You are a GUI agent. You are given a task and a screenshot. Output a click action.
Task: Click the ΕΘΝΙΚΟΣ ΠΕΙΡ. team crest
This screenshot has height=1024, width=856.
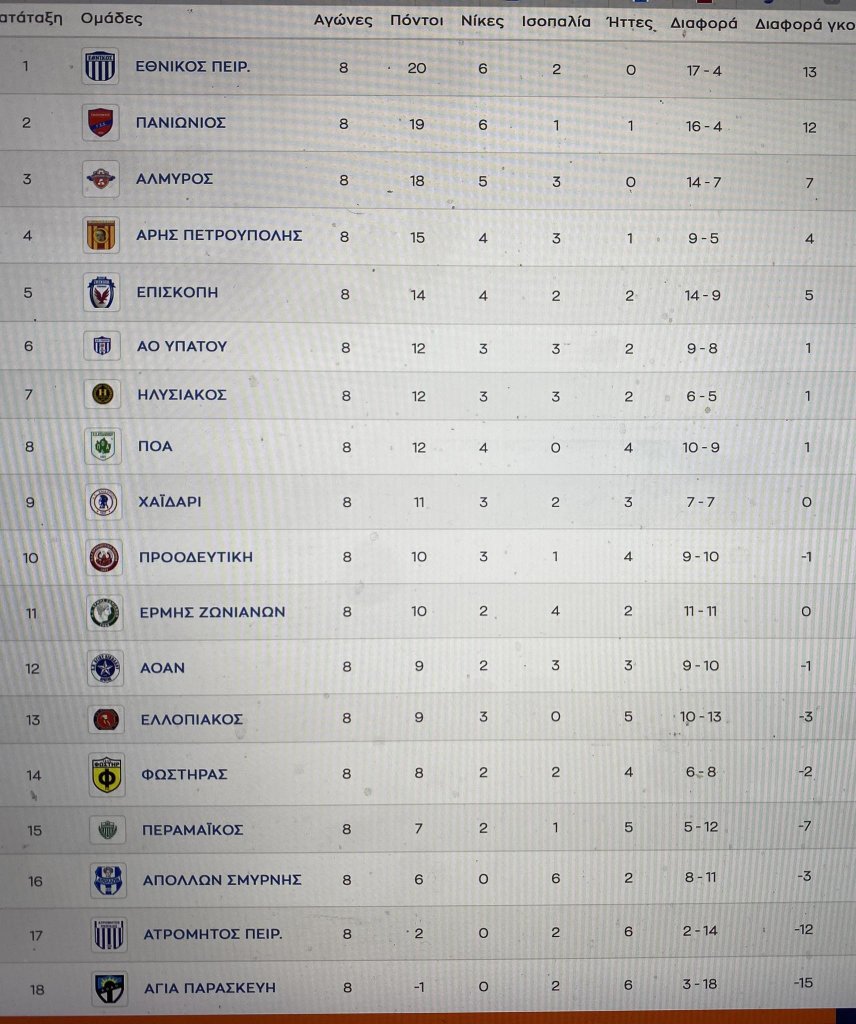coord(102,67)
